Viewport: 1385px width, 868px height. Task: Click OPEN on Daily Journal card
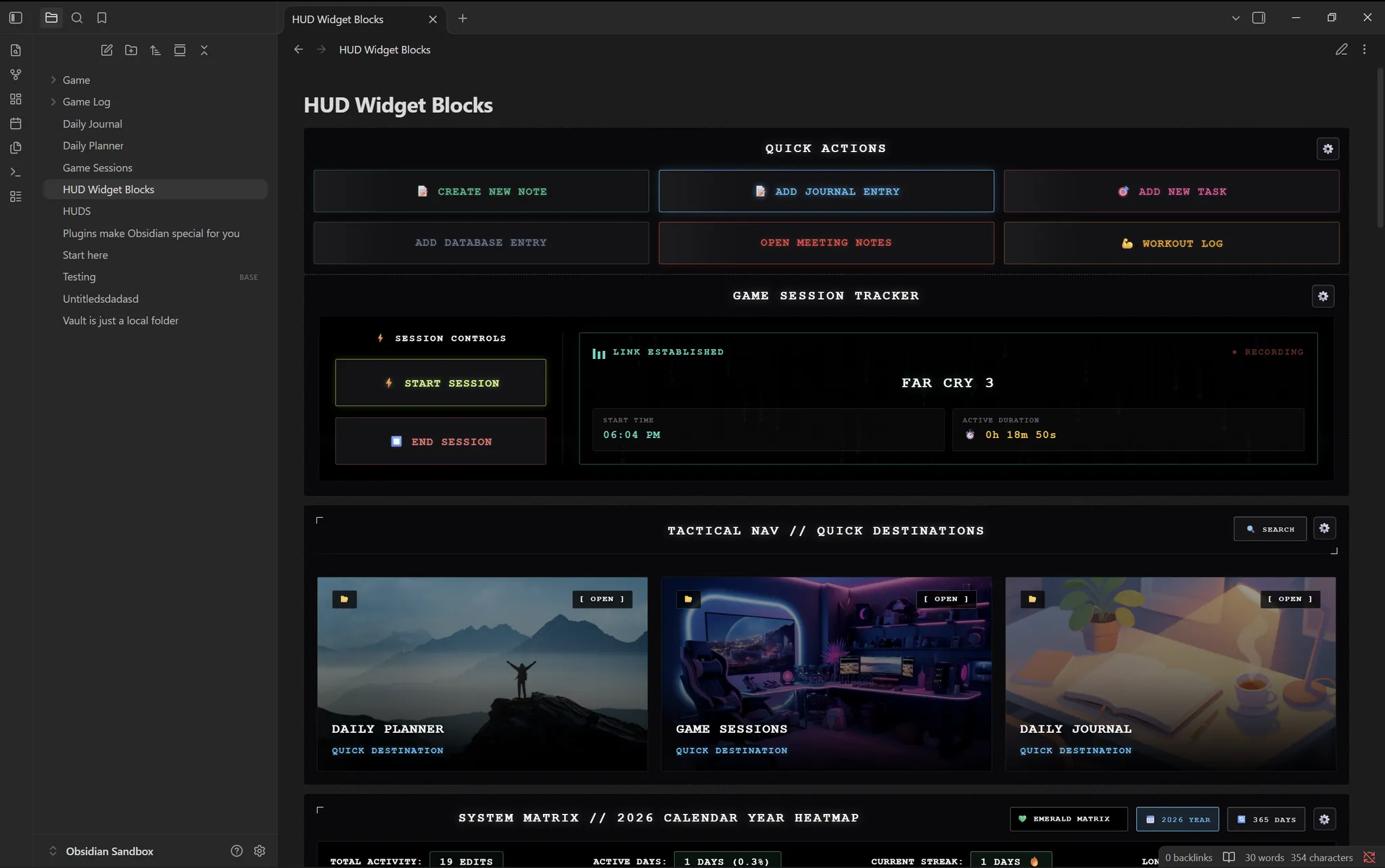[1290, 599]
